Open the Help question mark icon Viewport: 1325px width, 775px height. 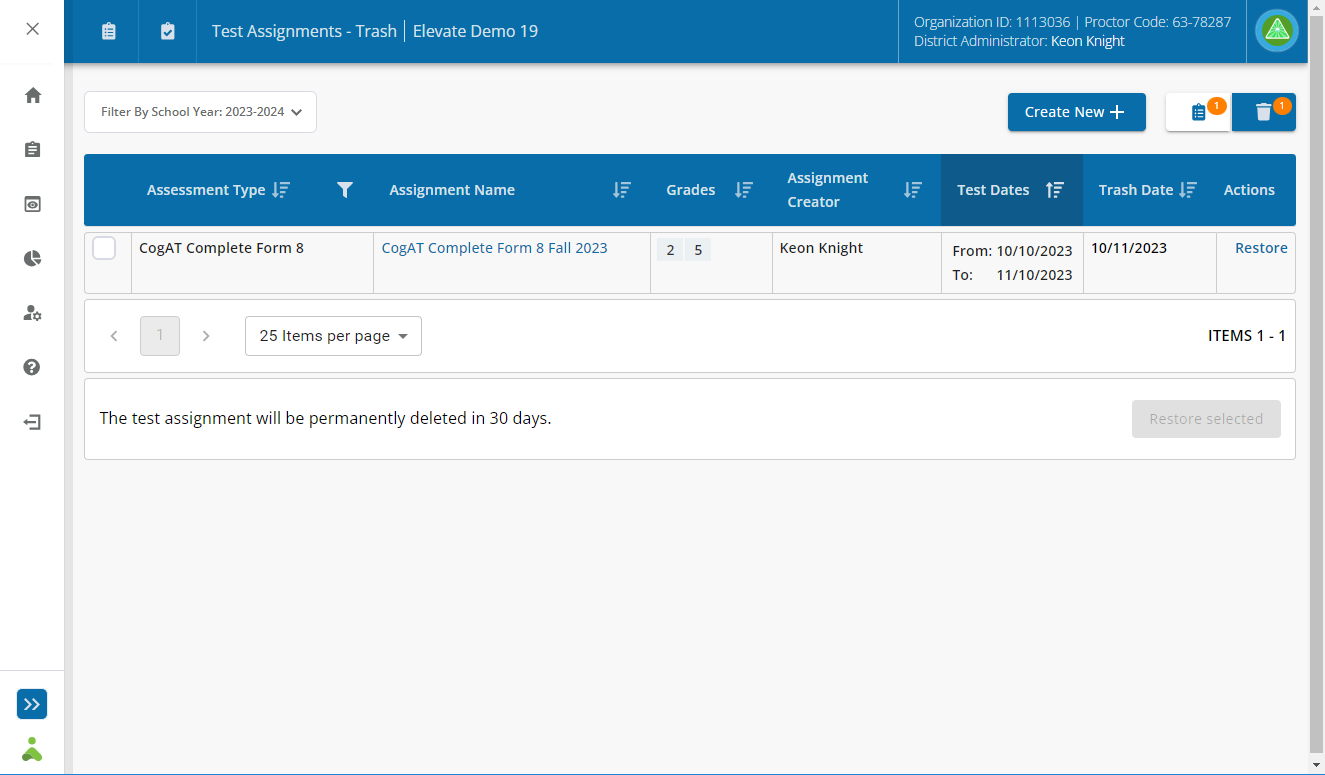point(32,367)
